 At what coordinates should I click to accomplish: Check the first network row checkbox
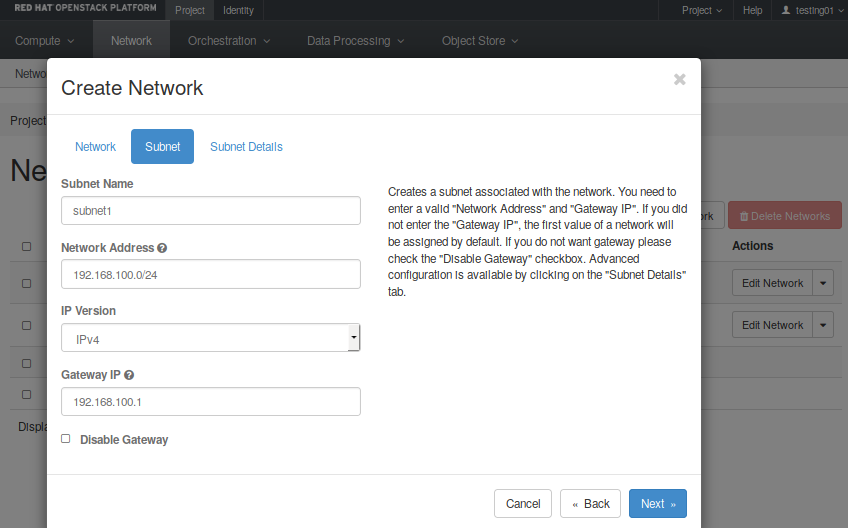pyautogui.click(x=27, y=283)
